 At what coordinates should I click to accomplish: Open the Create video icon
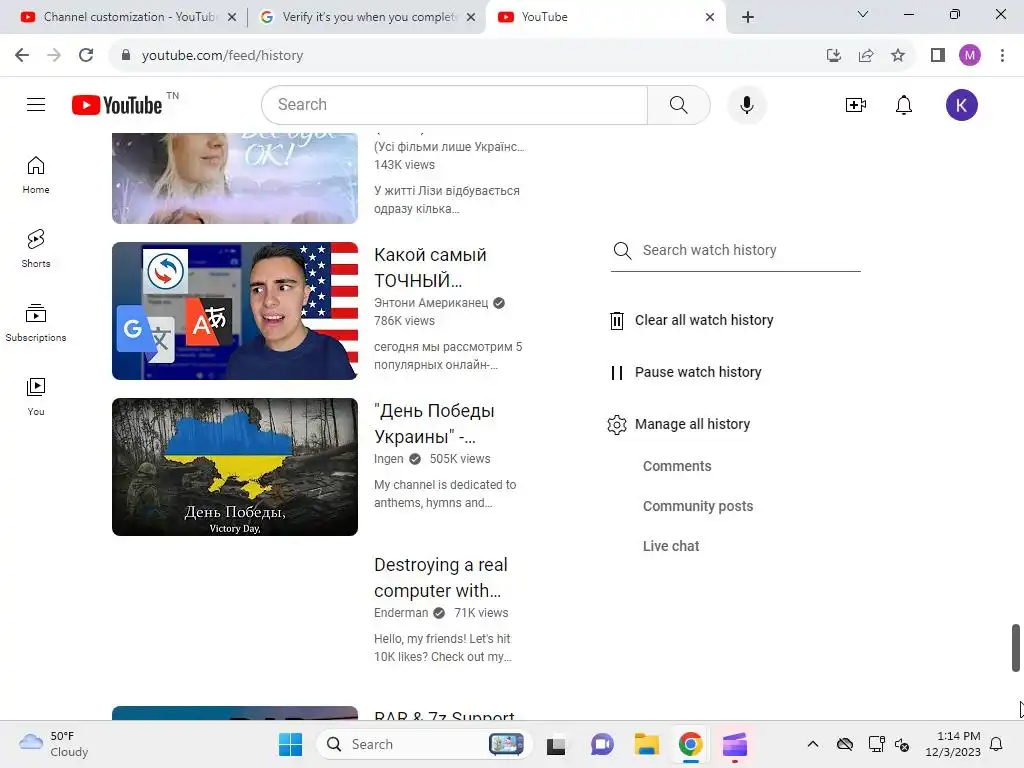point(856,104)
